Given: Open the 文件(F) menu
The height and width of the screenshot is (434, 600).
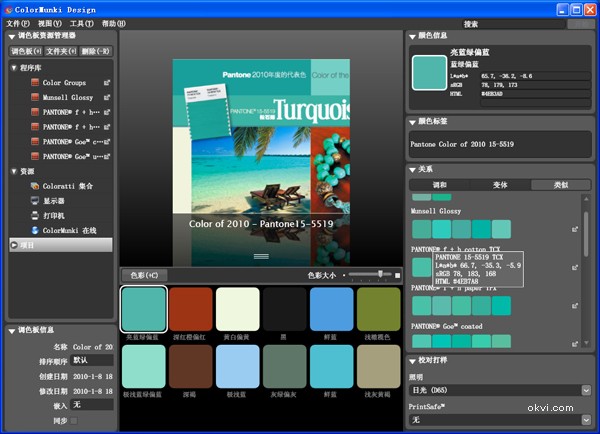Looking at the screenshot, I should (x=18, y=23).
